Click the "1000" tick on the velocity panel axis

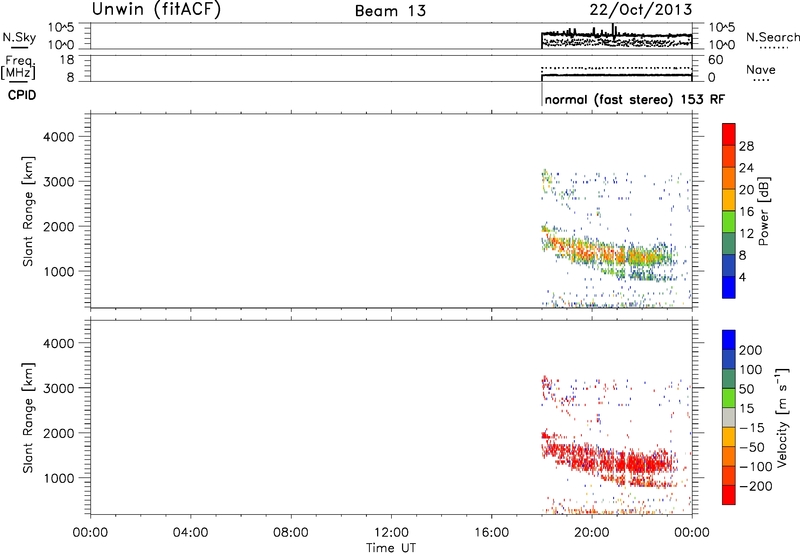point(58,478)
